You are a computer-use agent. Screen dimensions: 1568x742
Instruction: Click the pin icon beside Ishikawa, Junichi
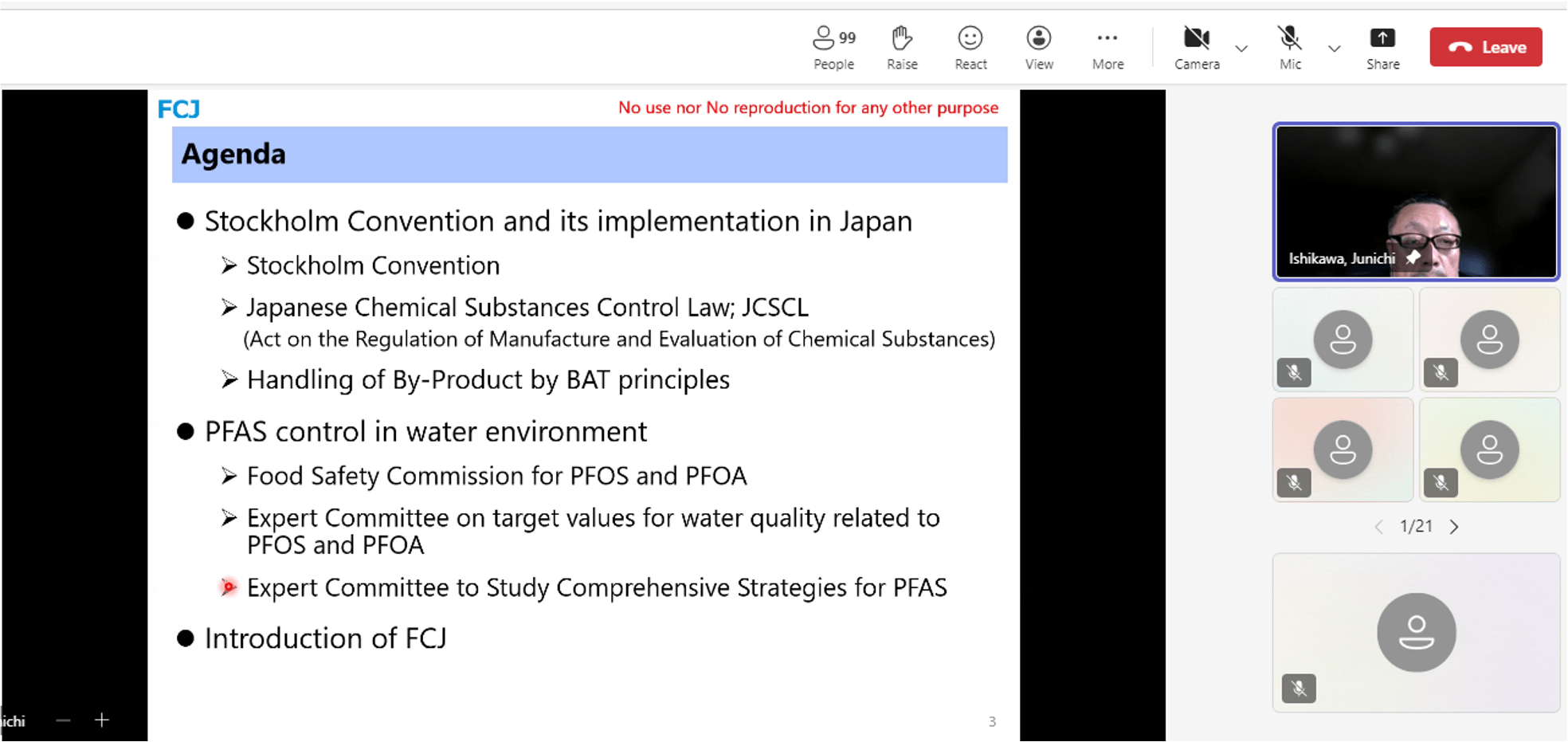pyautogui.click(x=1413, y=257)
